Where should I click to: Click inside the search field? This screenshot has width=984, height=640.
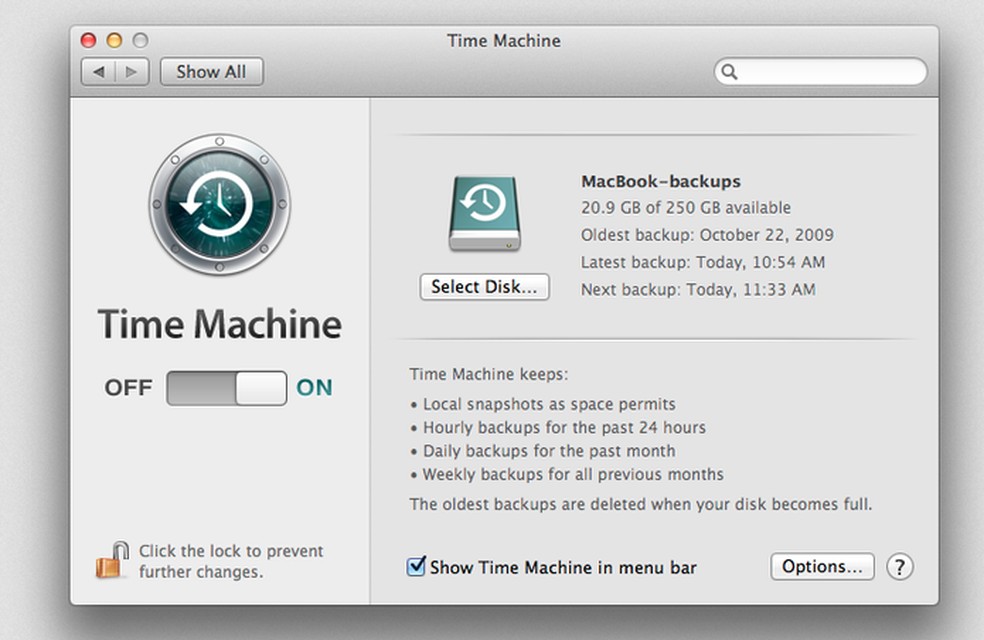click(820, 72)
